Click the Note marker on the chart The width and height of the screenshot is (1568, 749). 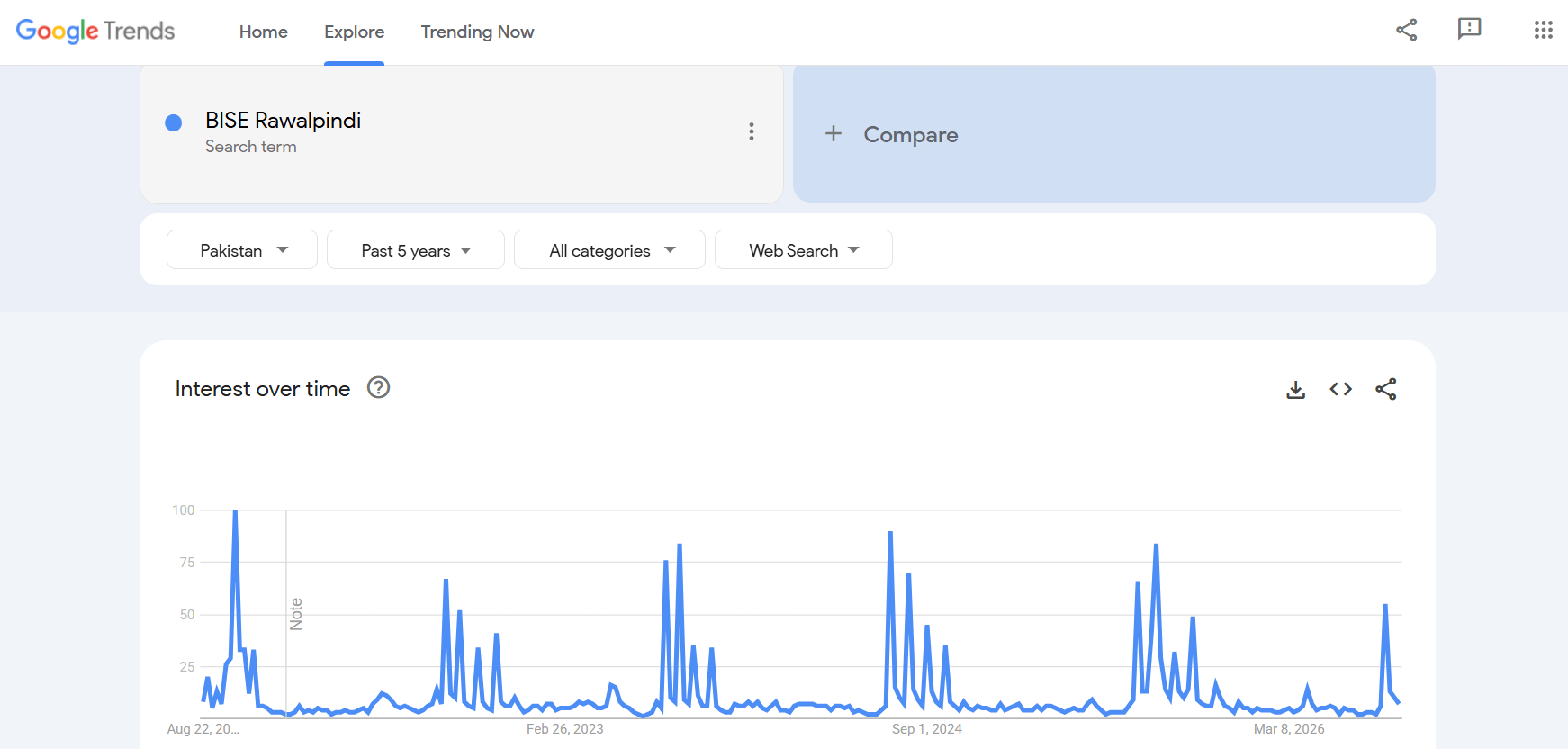pyautogui.click(x=296, y=614)
